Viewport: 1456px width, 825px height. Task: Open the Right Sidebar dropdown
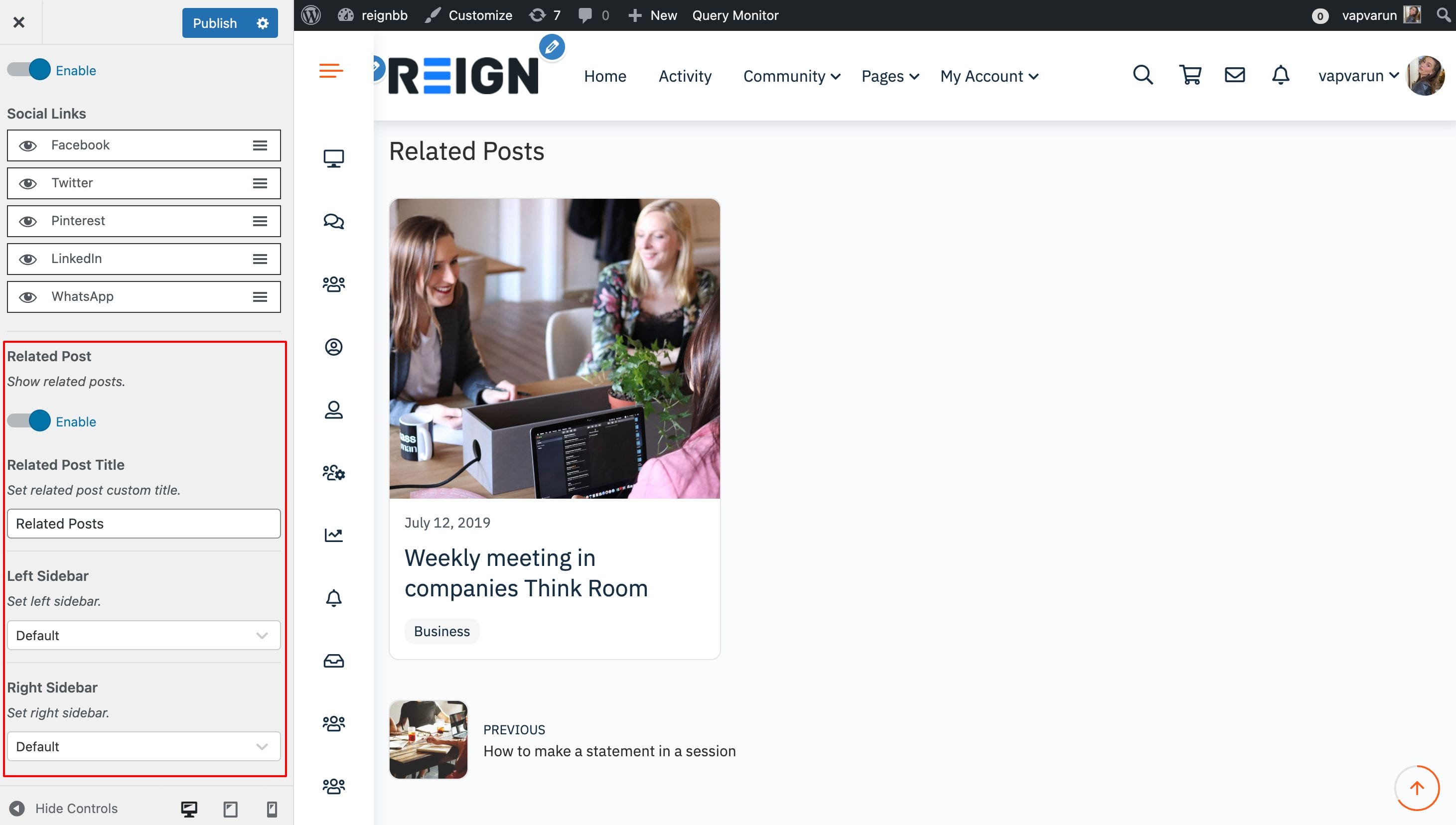tap(144, 746)
